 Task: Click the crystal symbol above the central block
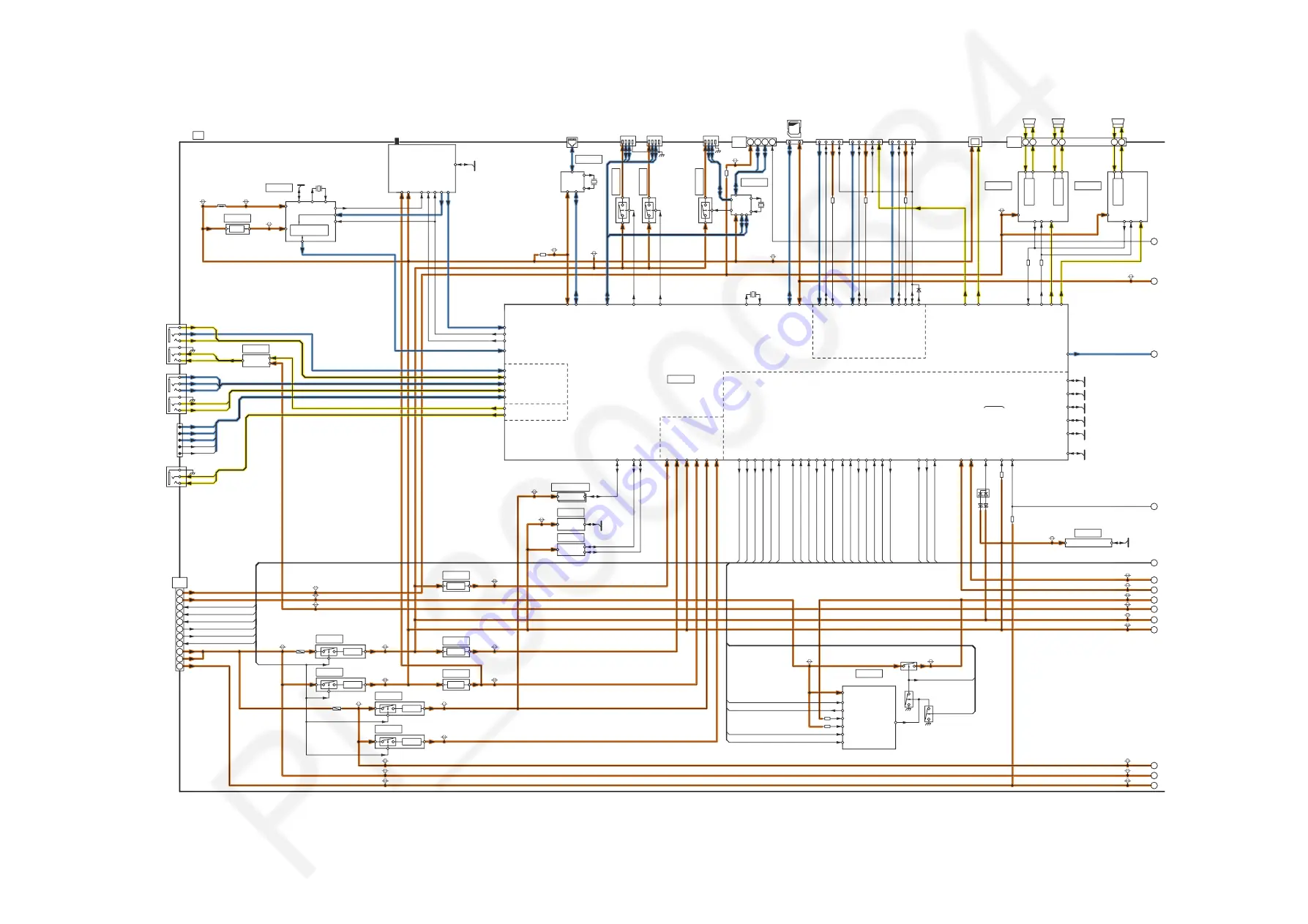coord(752,295)
